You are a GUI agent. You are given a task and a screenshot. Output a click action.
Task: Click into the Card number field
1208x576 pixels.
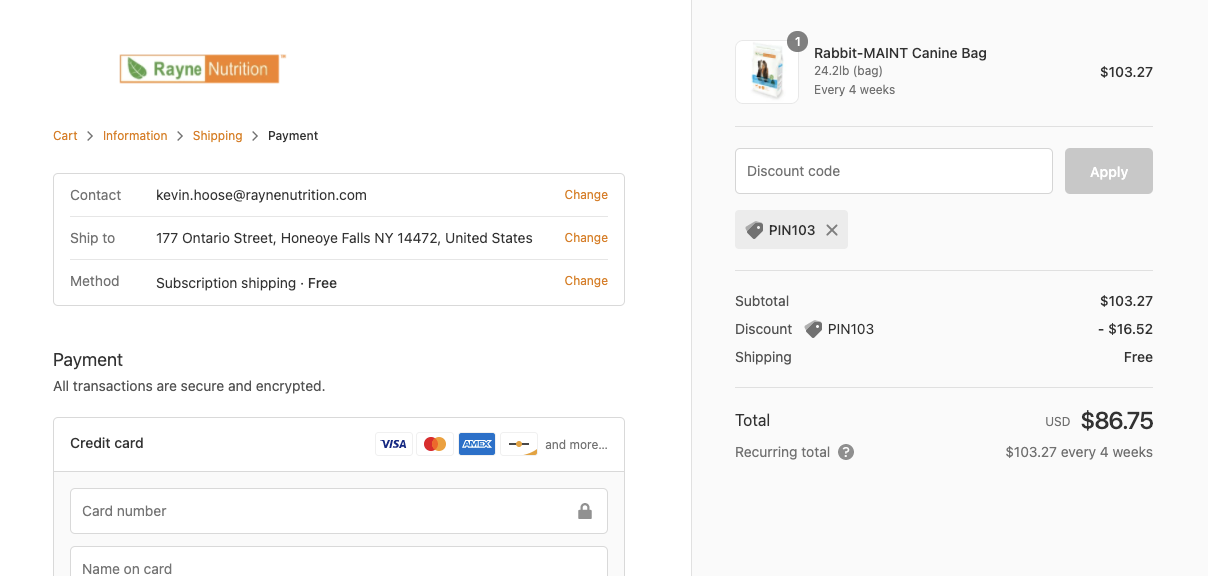[320, 511]
